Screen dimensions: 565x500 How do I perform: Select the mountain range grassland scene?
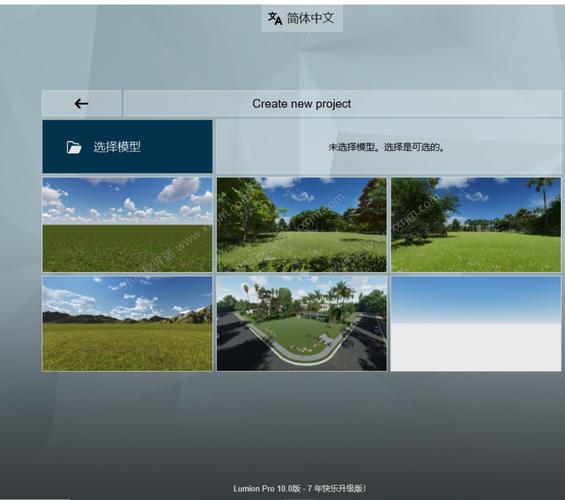click(127, 323)
